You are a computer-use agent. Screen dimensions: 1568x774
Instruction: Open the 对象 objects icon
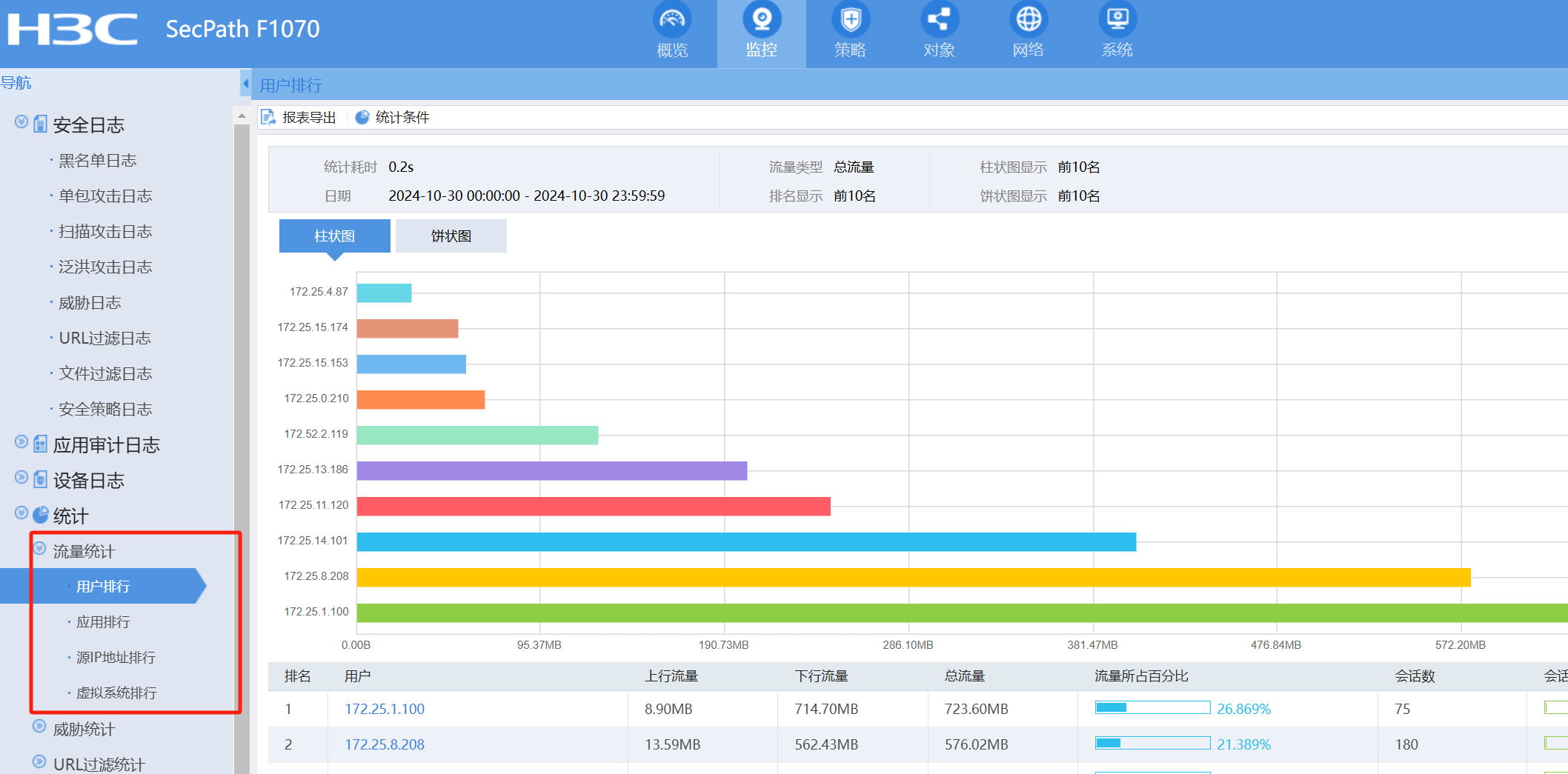point(939,21)
